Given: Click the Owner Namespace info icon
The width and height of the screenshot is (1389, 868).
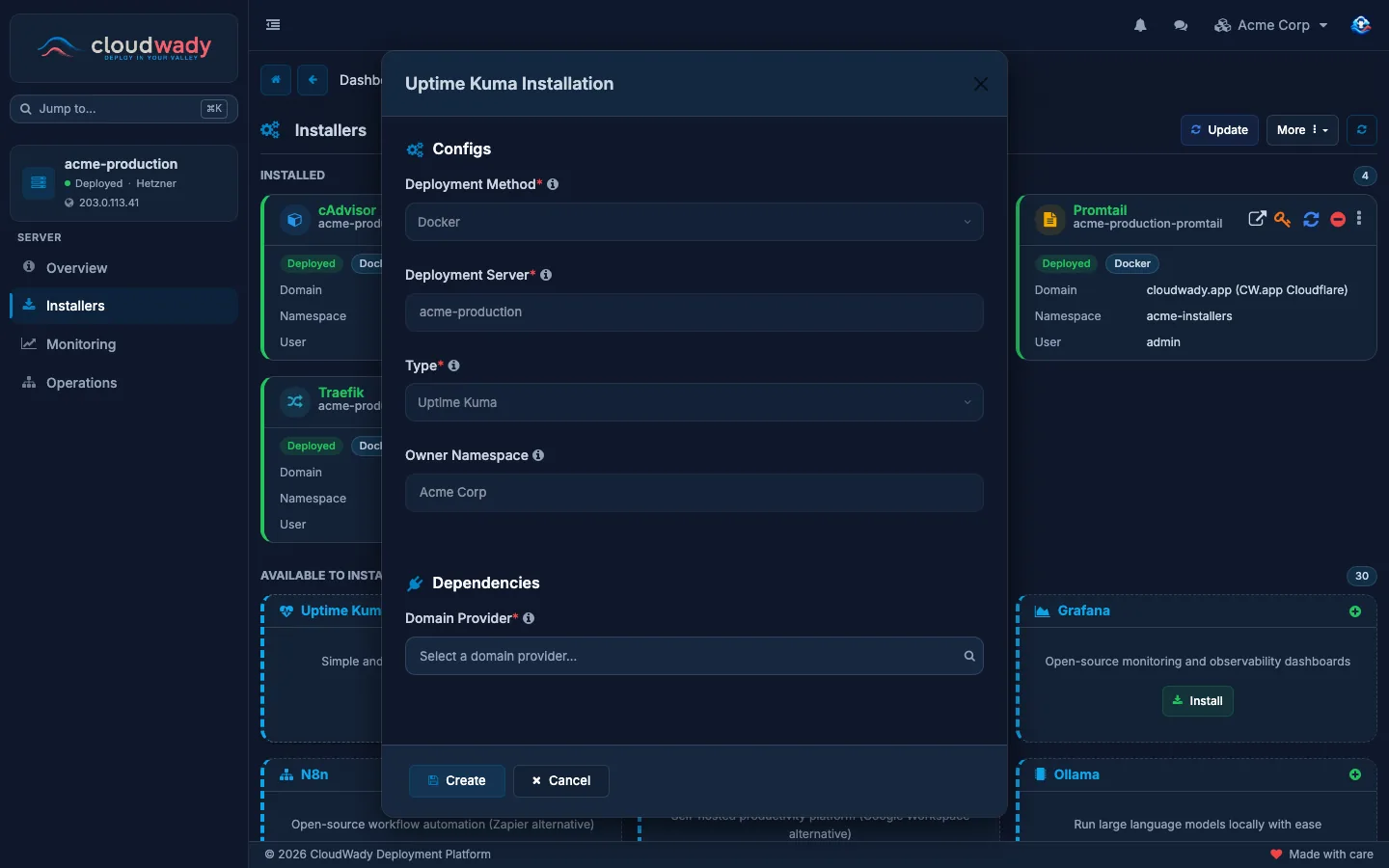Looking at the screenshot, I should coord(538,455).
